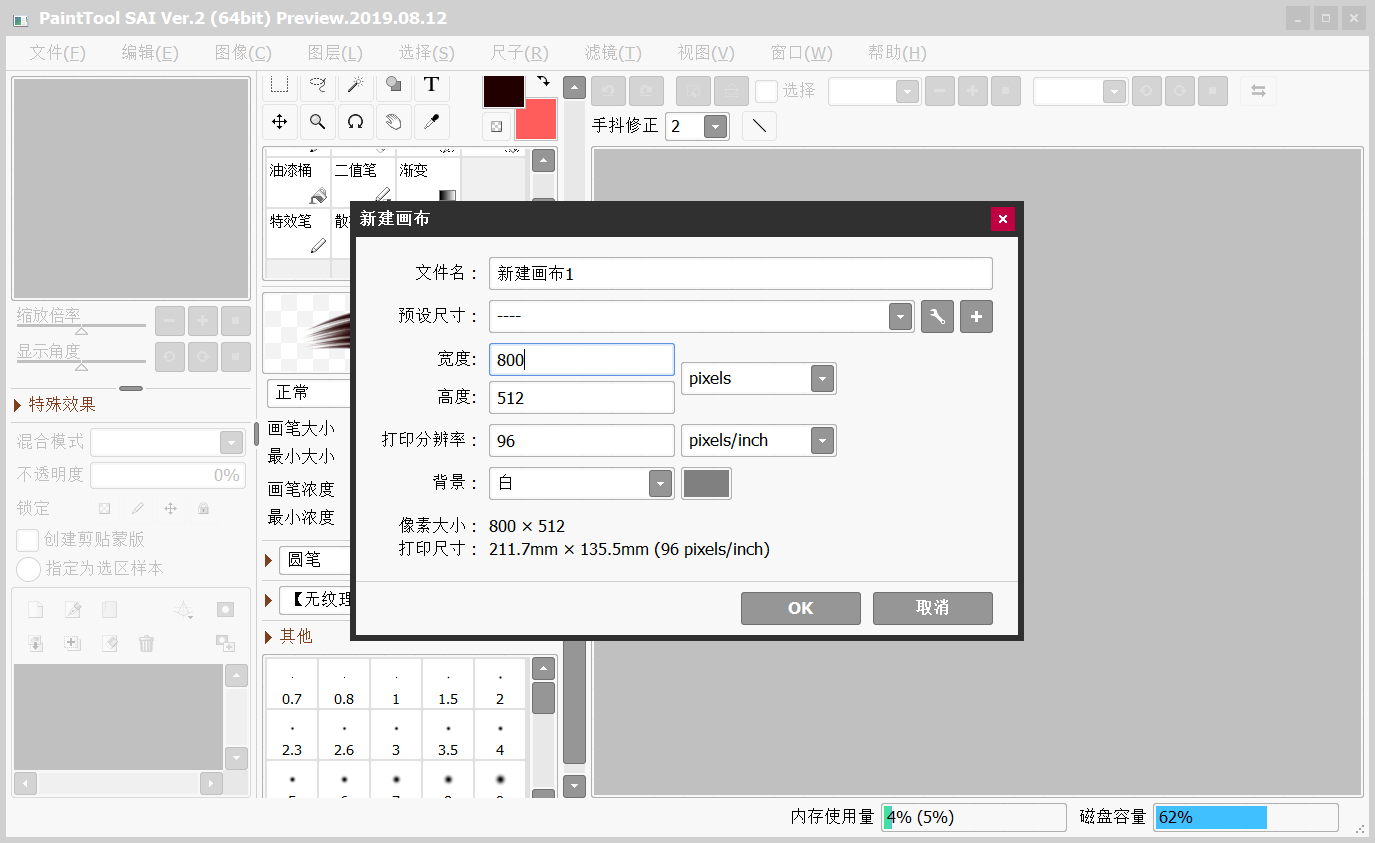Select the hand pan tool
This screenshot has width=1375, height=843.
[x=394, y=122]
